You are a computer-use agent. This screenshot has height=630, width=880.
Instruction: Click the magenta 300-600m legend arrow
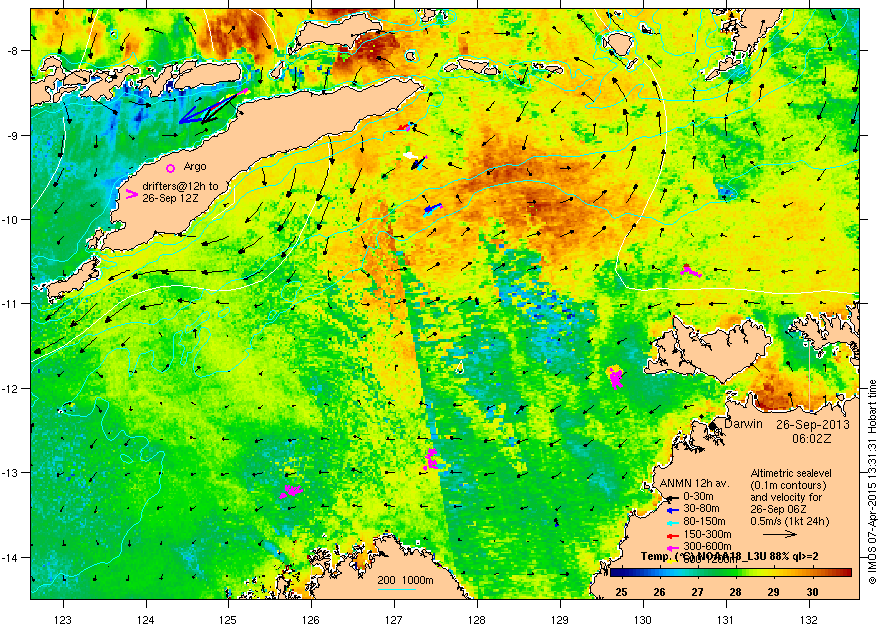click(x=671, y=547)
